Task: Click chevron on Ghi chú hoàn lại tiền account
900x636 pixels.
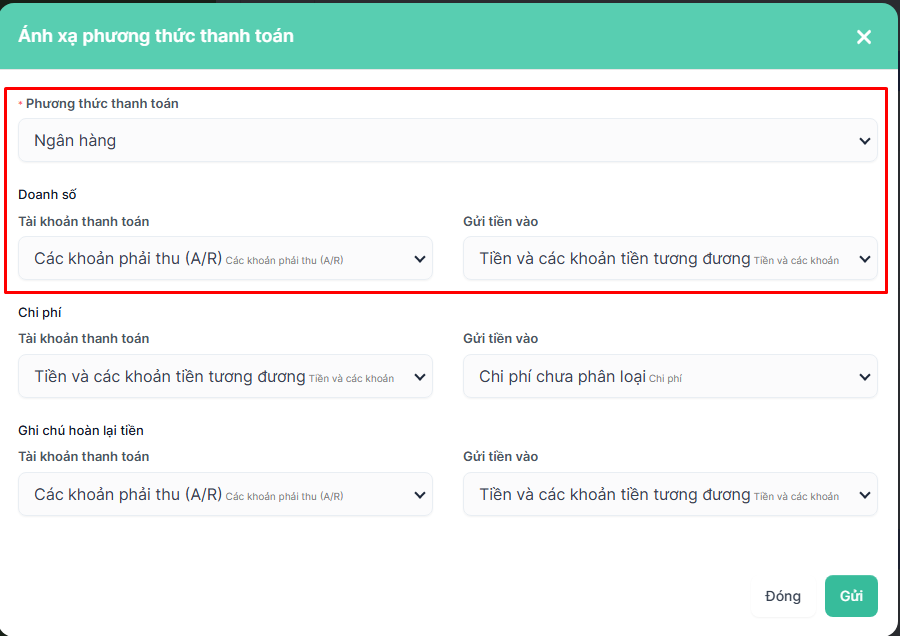Action: (420, 495)
